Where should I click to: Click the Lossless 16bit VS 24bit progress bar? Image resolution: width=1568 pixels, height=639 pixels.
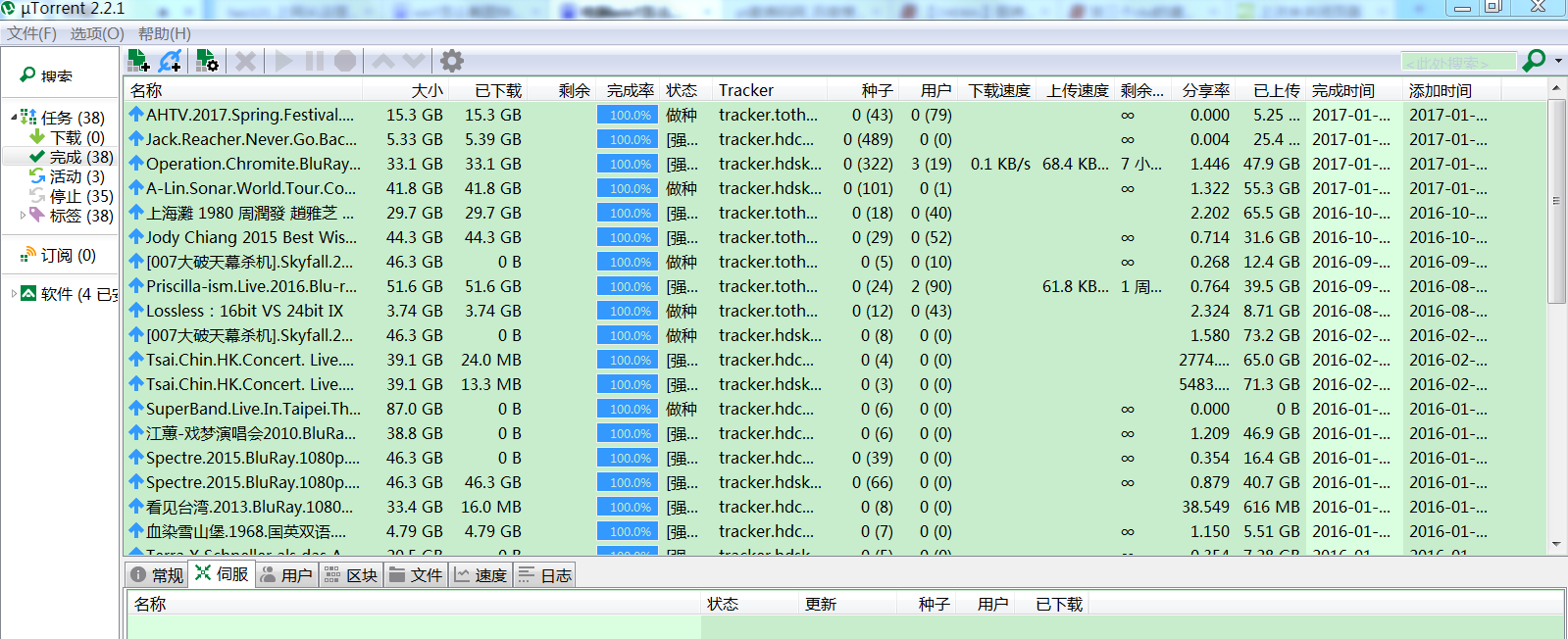click(x=628, y=311)
